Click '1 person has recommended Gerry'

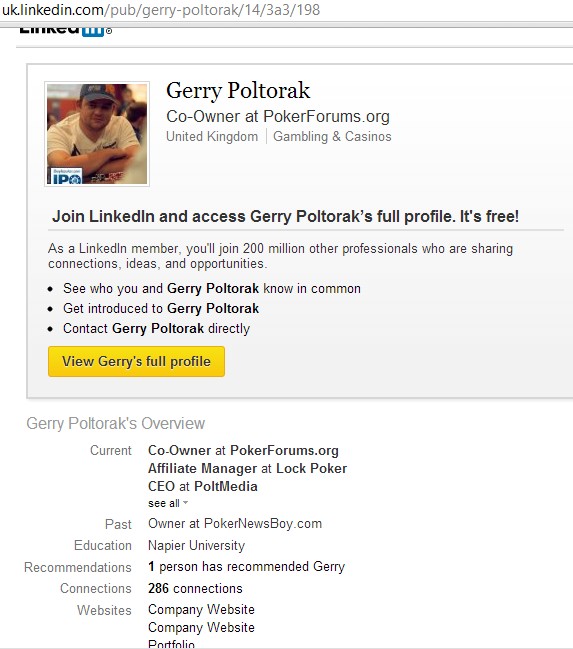click(246, 567)
